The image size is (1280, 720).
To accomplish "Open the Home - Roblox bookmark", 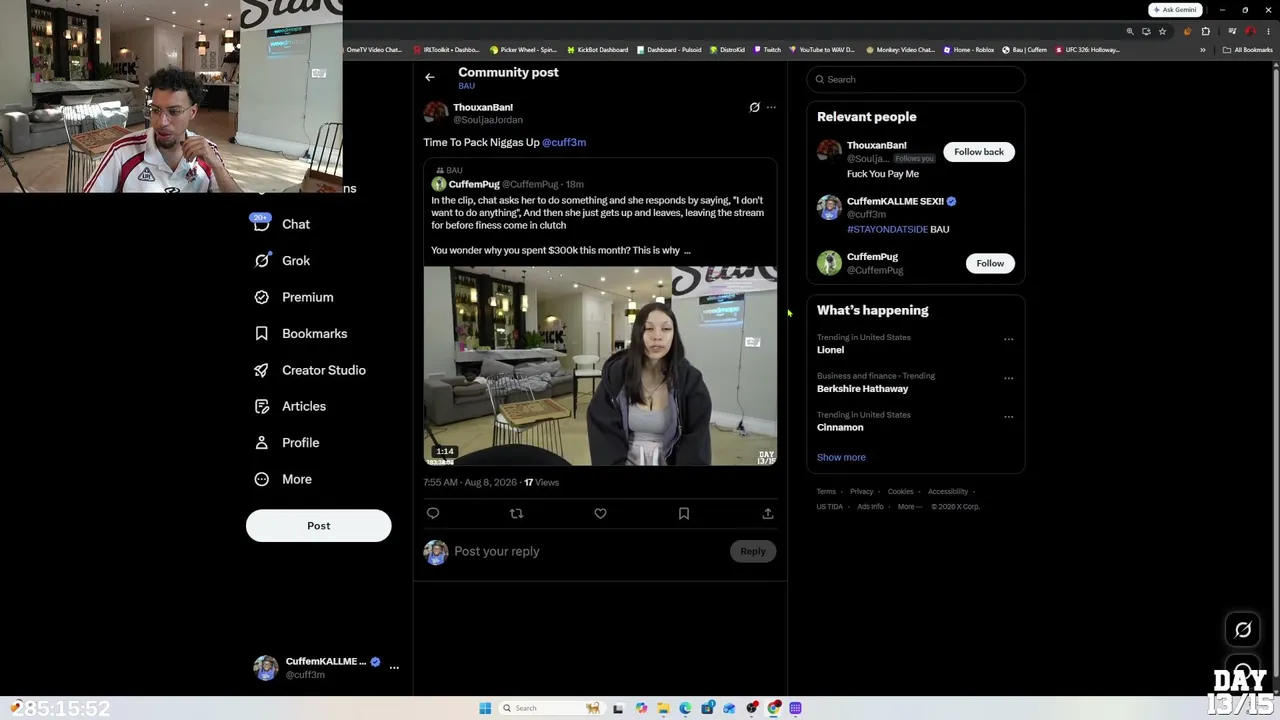I will (969, 50).
